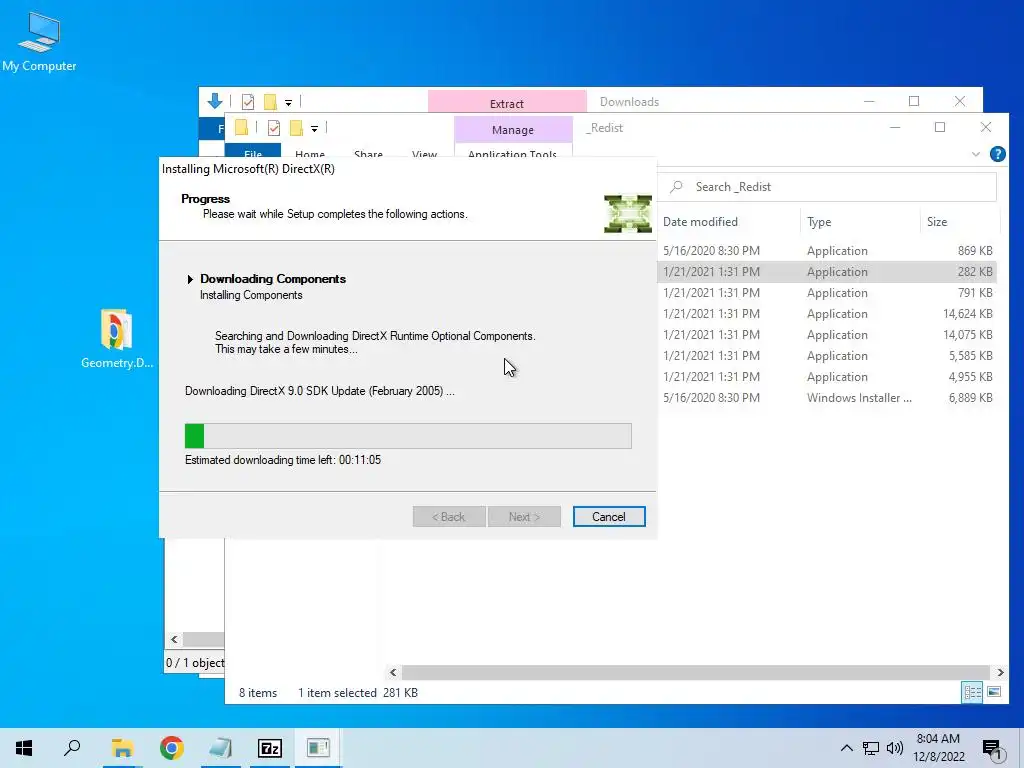The height and width of the screenshot is (768, 1024).
Task: Switch to large icons view layout
Action: point(994,692)
